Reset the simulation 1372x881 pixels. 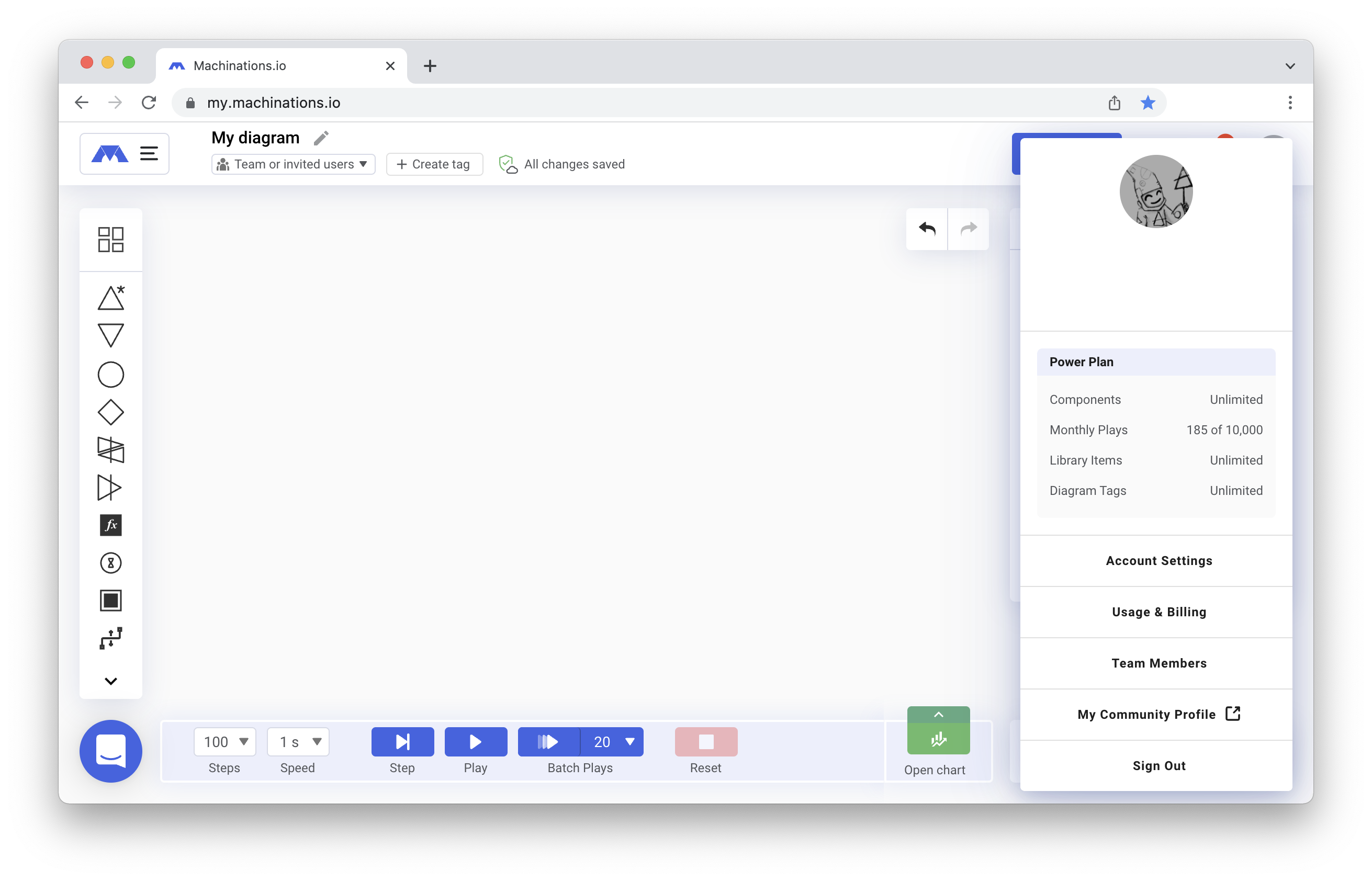[x=706, y=742]
